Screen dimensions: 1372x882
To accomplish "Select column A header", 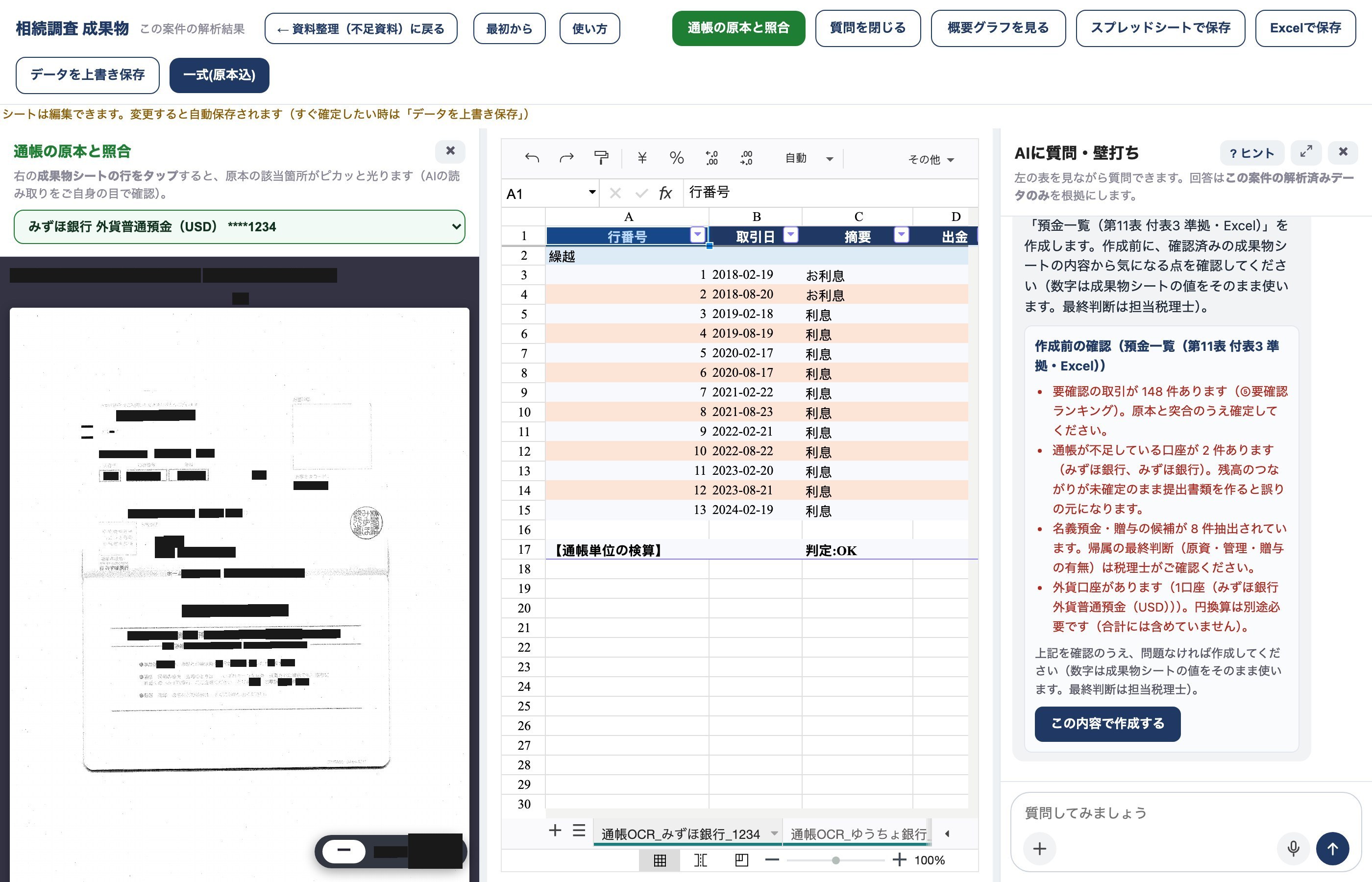I will click(x=628, y=217).
